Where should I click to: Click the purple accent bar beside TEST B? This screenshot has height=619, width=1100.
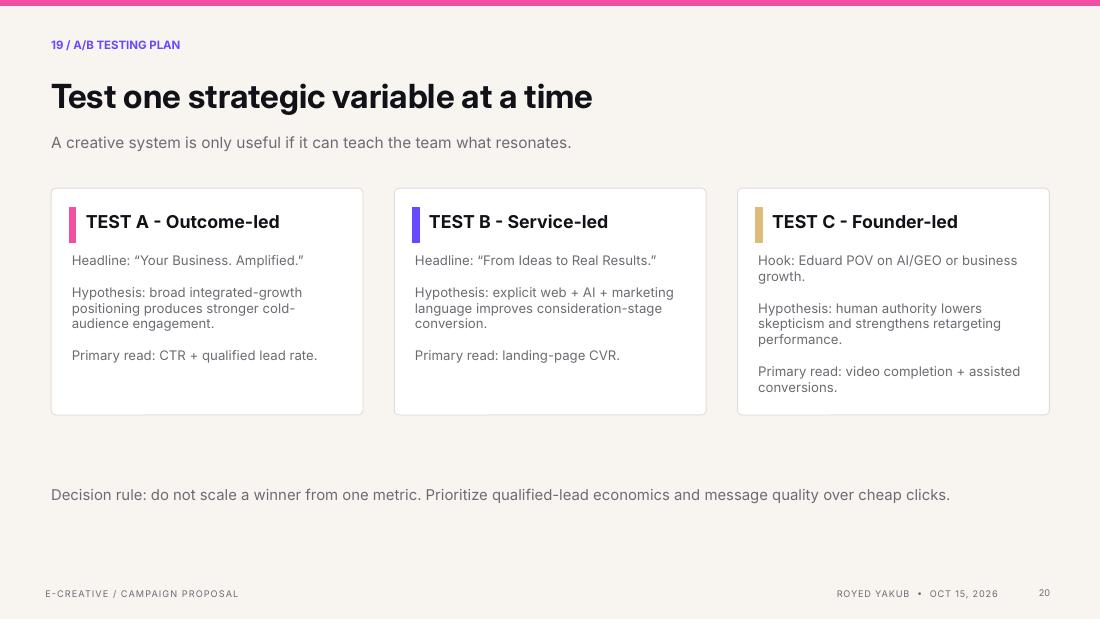[415, 225]
